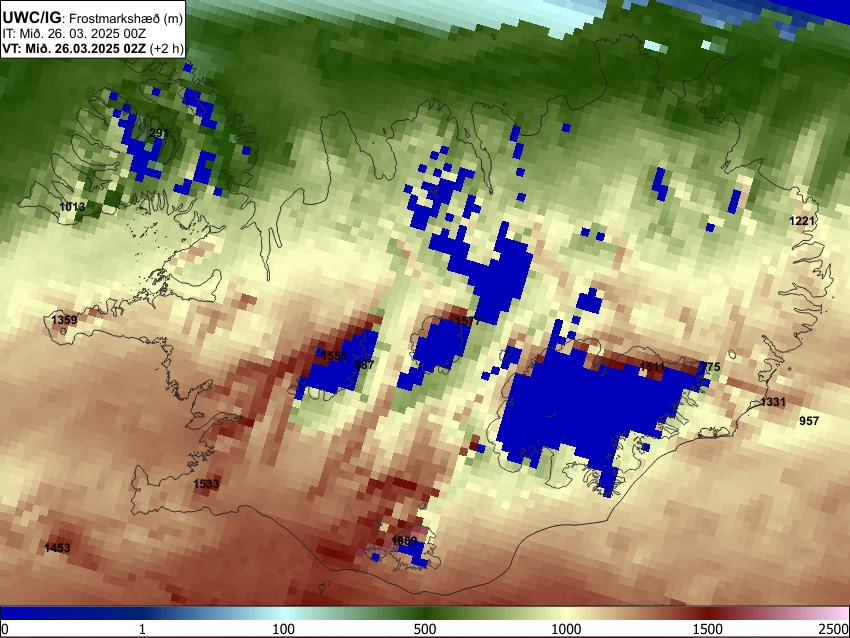Click the map value 1969

(404, 540)
